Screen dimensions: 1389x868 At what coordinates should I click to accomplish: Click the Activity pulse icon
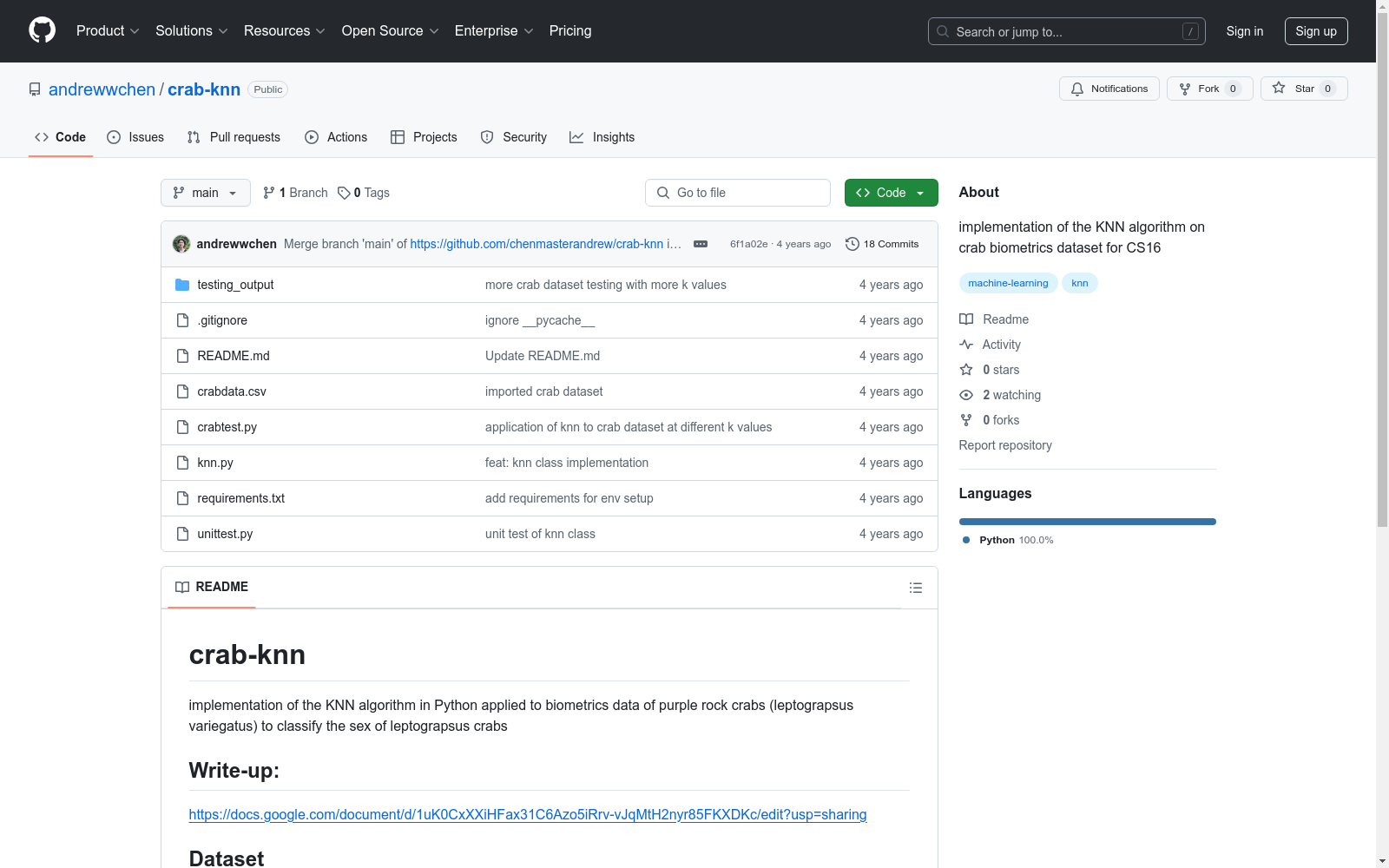(966, 345)
